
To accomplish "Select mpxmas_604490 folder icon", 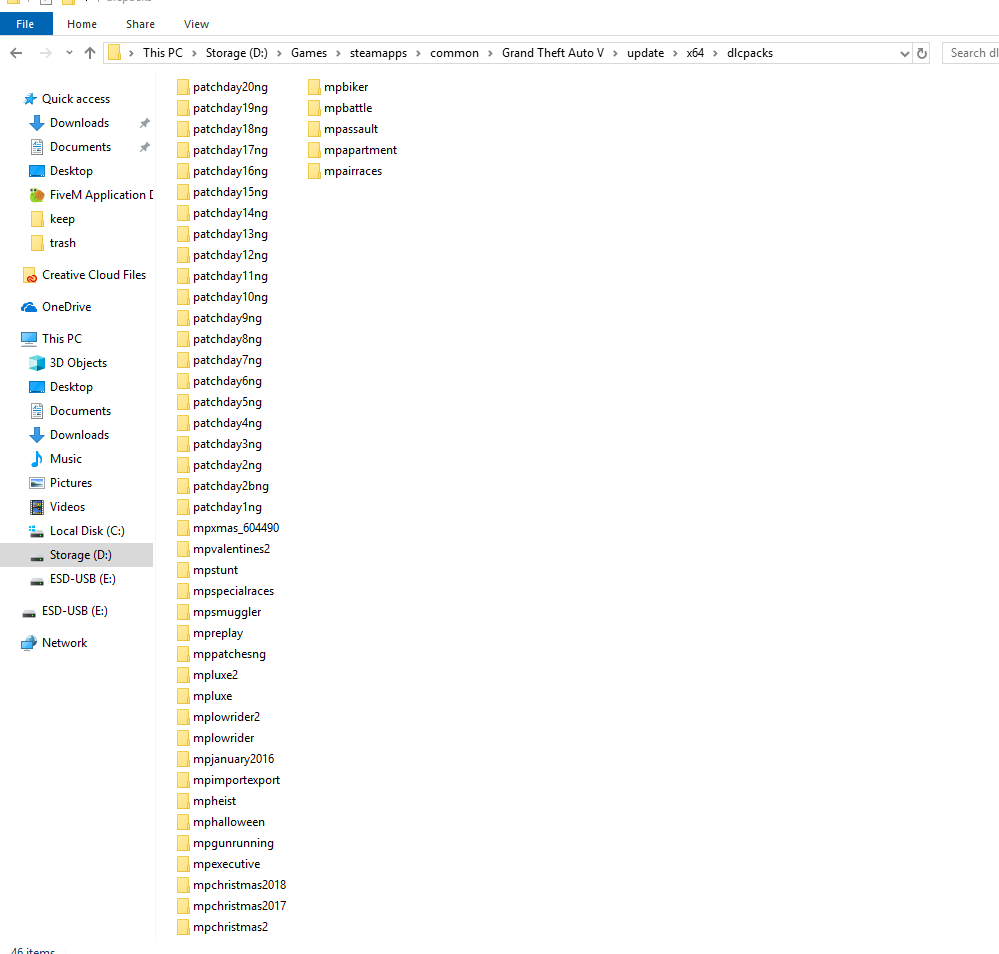I will (x=183, y=528).
